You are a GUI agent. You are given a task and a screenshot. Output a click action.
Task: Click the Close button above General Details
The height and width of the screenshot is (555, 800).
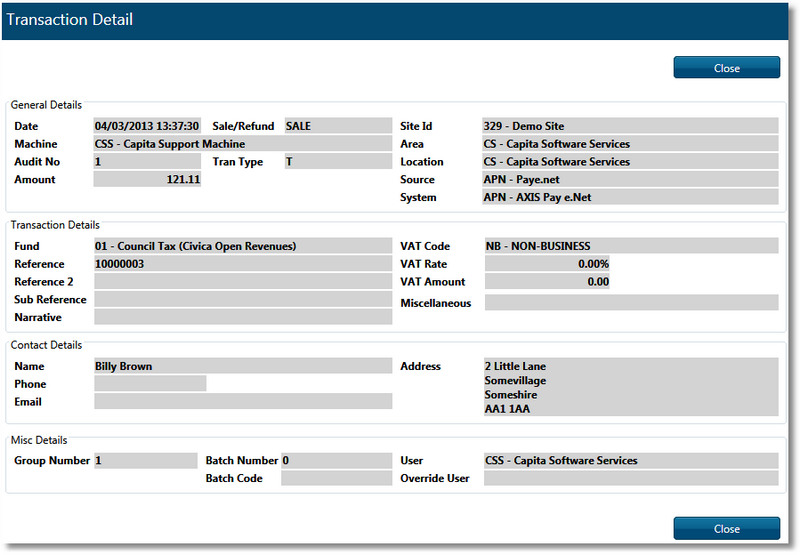[x=726, y=68]
